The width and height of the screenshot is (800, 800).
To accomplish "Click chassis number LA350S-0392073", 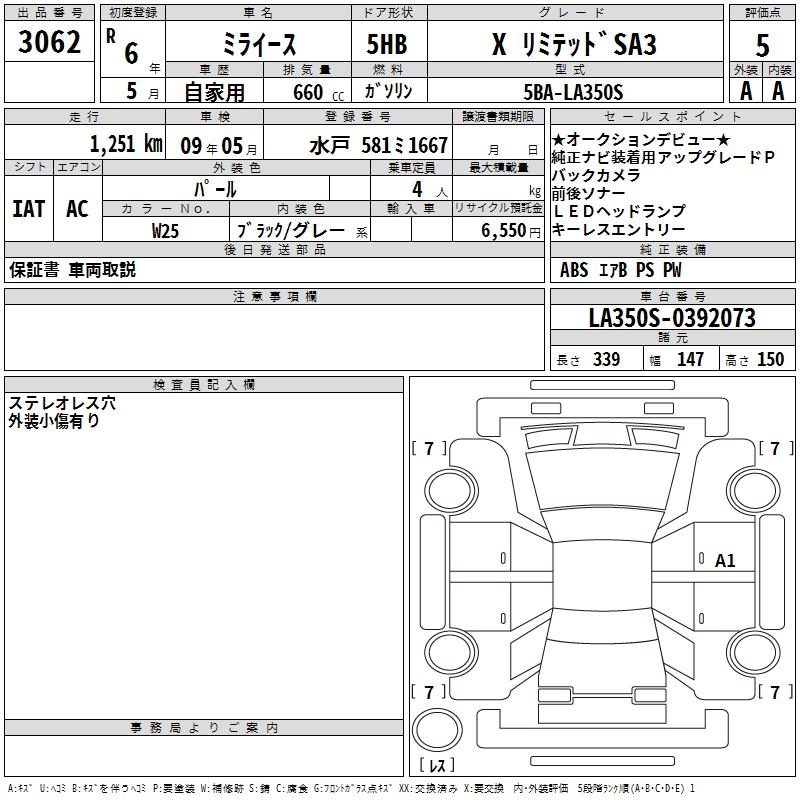I will [x=672, y=318].
